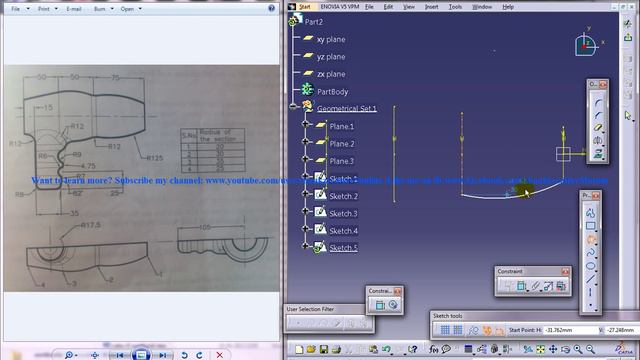Click Animate Constraint icon

(x=548, y=286)
